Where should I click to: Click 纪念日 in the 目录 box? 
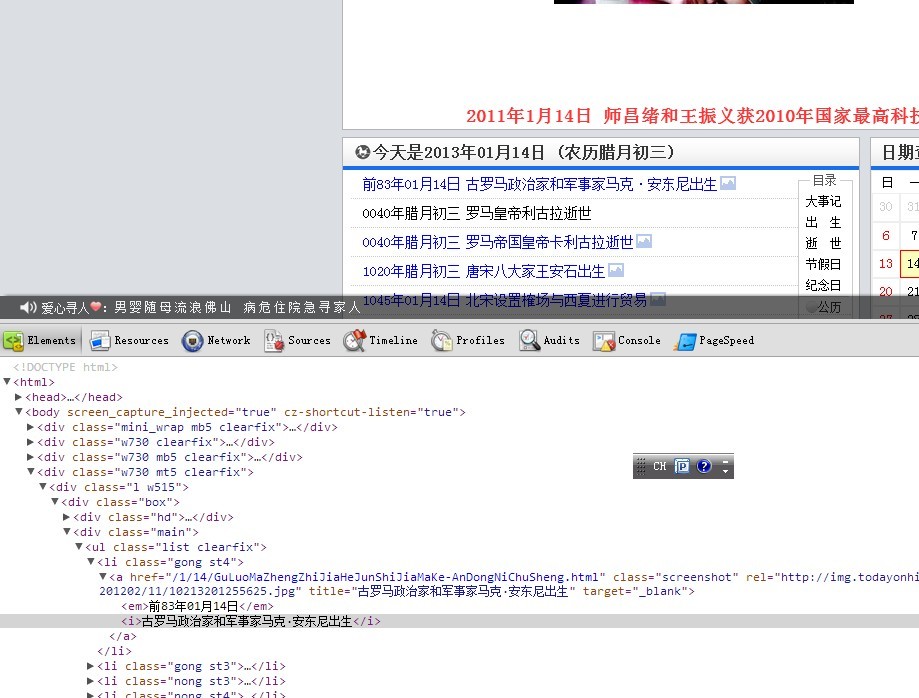[823, 285]
